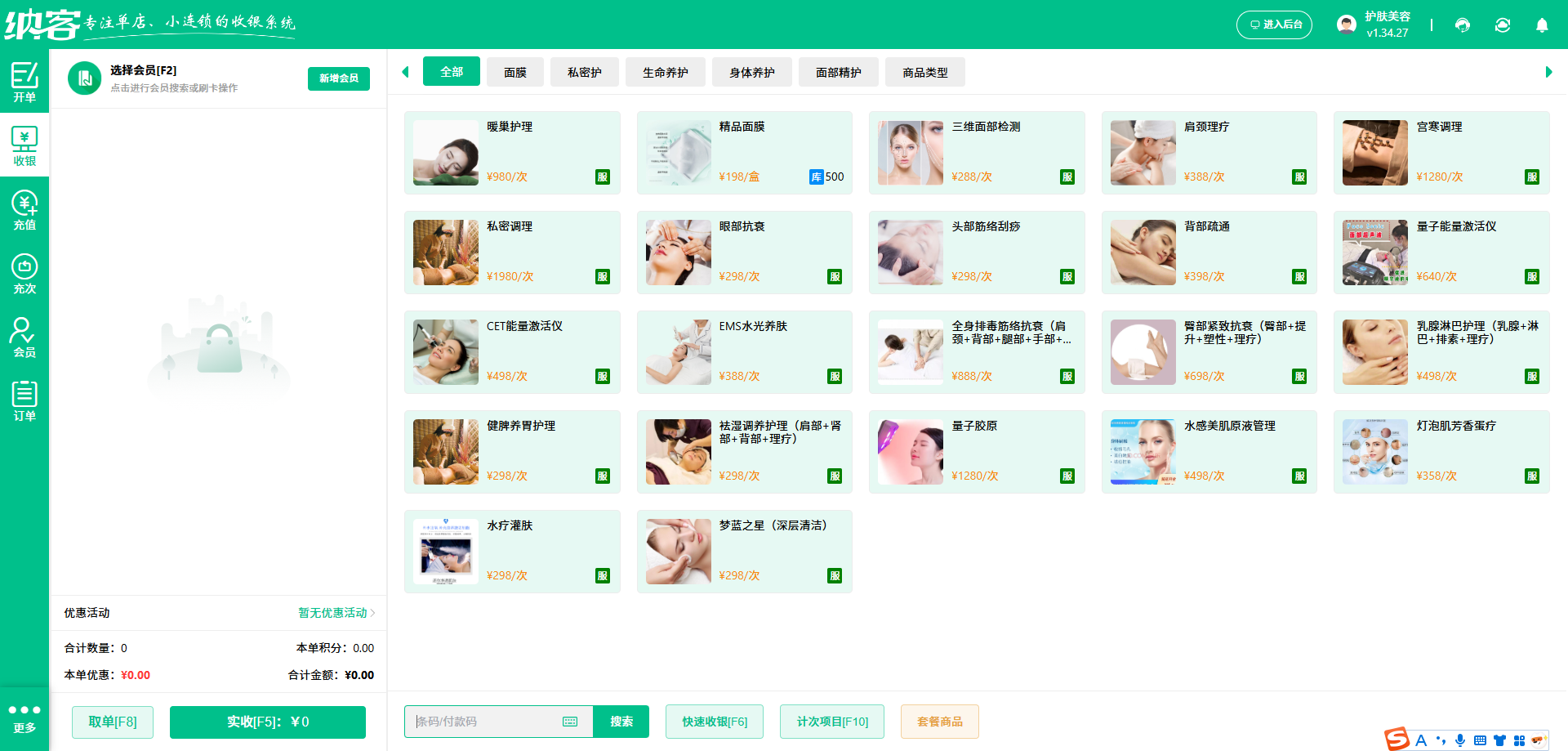Open the 会员 members section
Screen dimensions: 1568x751
click(x=24, y=335)
